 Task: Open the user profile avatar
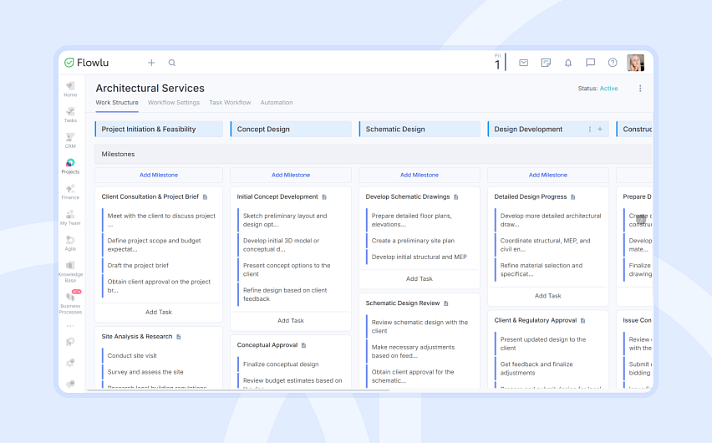pyautogui.click(x=636, y=63)
